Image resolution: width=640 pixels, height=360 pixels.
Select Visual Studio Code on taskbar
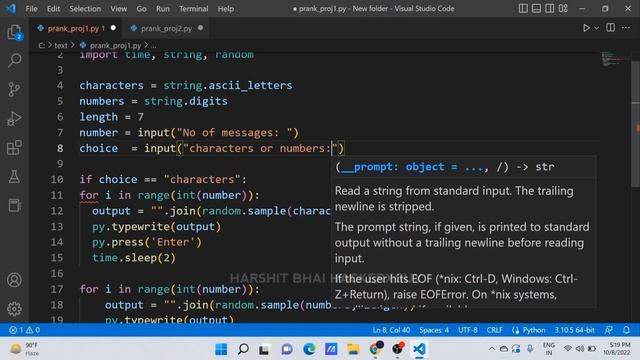coord(419,349)
